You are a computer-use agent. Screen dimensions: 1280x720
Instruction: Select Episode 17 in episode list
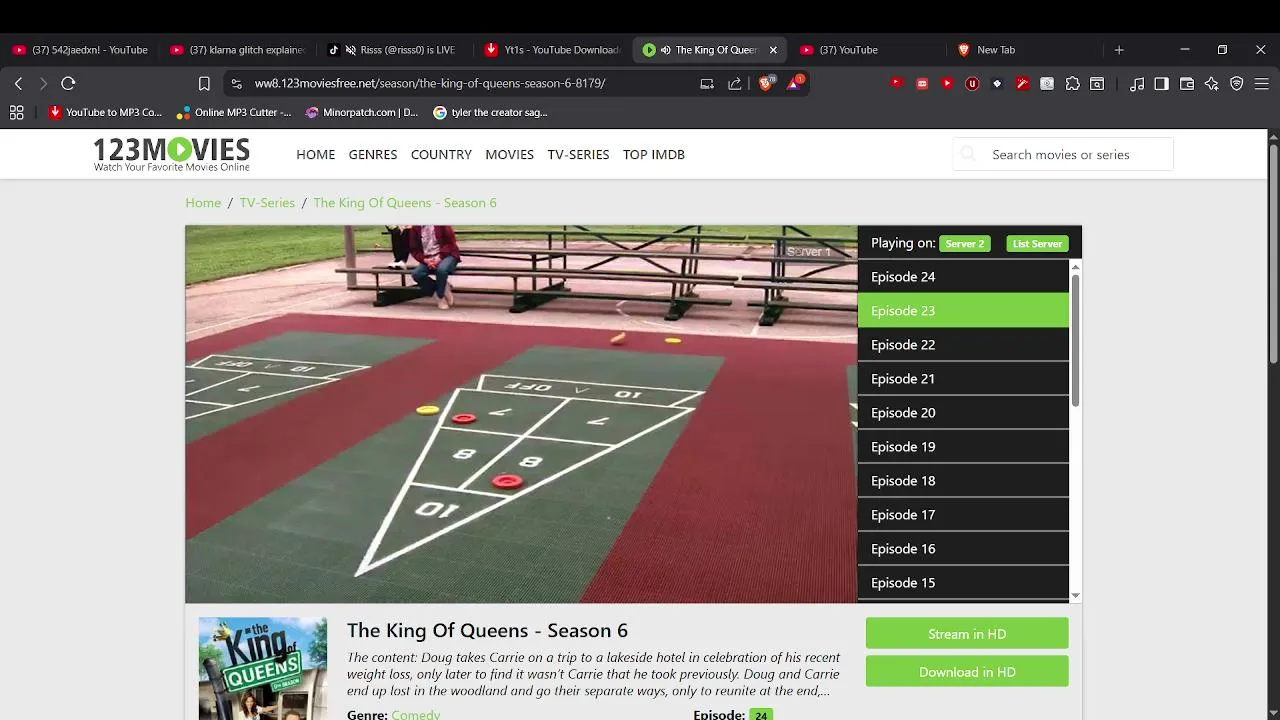point(963,515)
